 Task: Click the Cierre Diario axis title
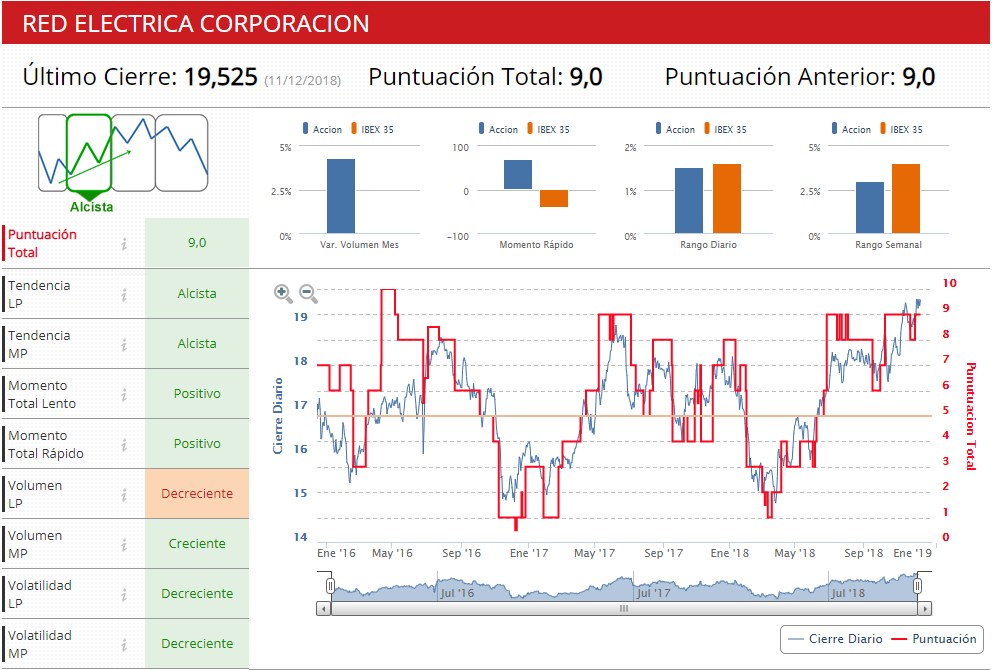click(277, 416)
